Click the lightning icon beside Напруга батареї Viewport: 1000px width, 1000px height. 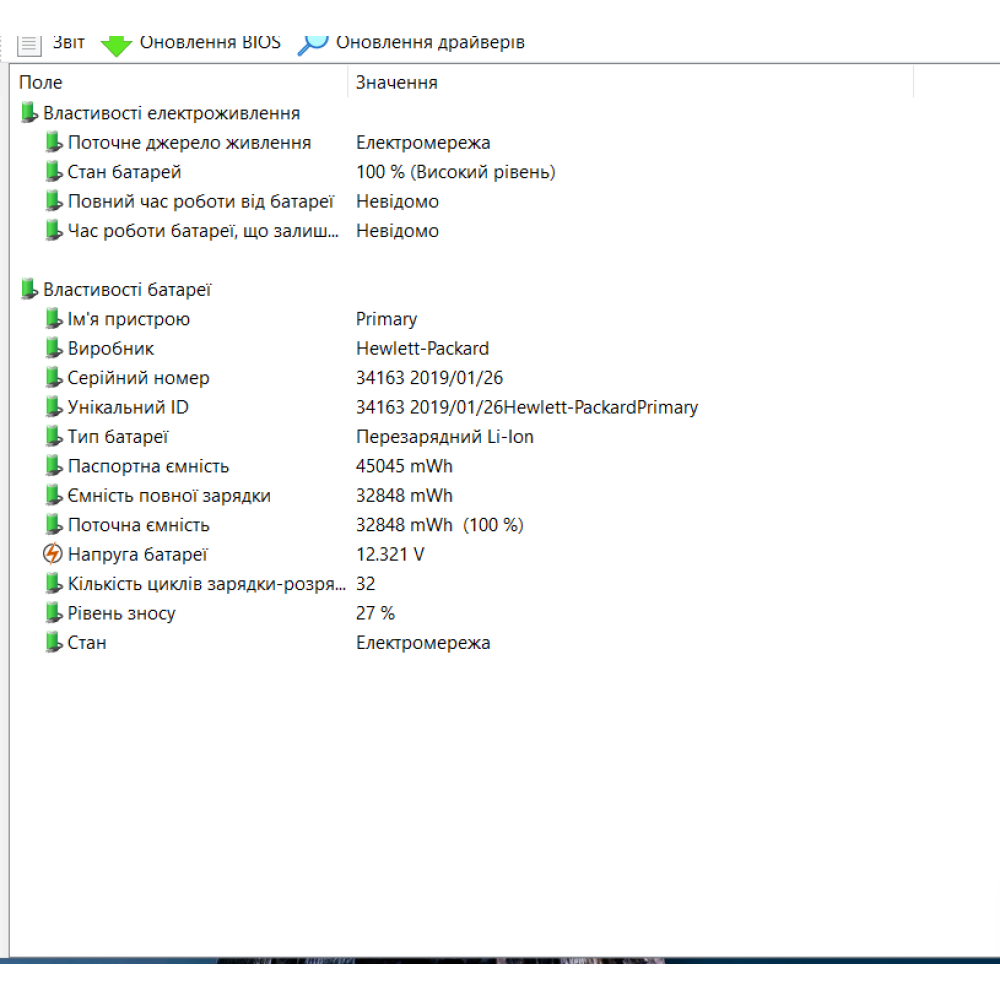[53, 554]
